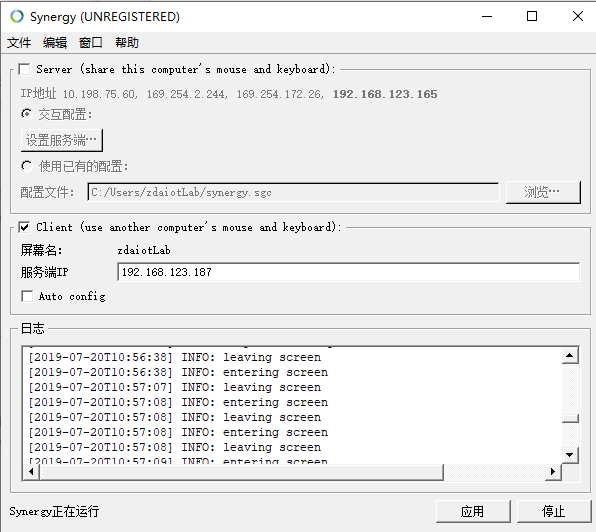Maximize the Synergy window

[532, 16]
